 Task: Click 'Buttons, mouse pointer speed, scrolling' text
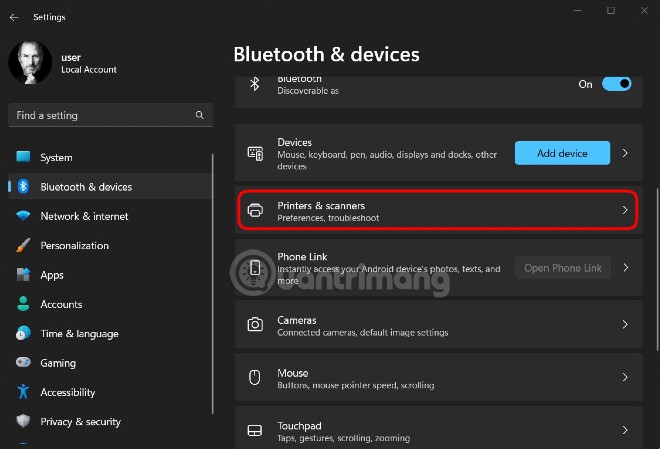pyautogui.click(x=356, y=385)
